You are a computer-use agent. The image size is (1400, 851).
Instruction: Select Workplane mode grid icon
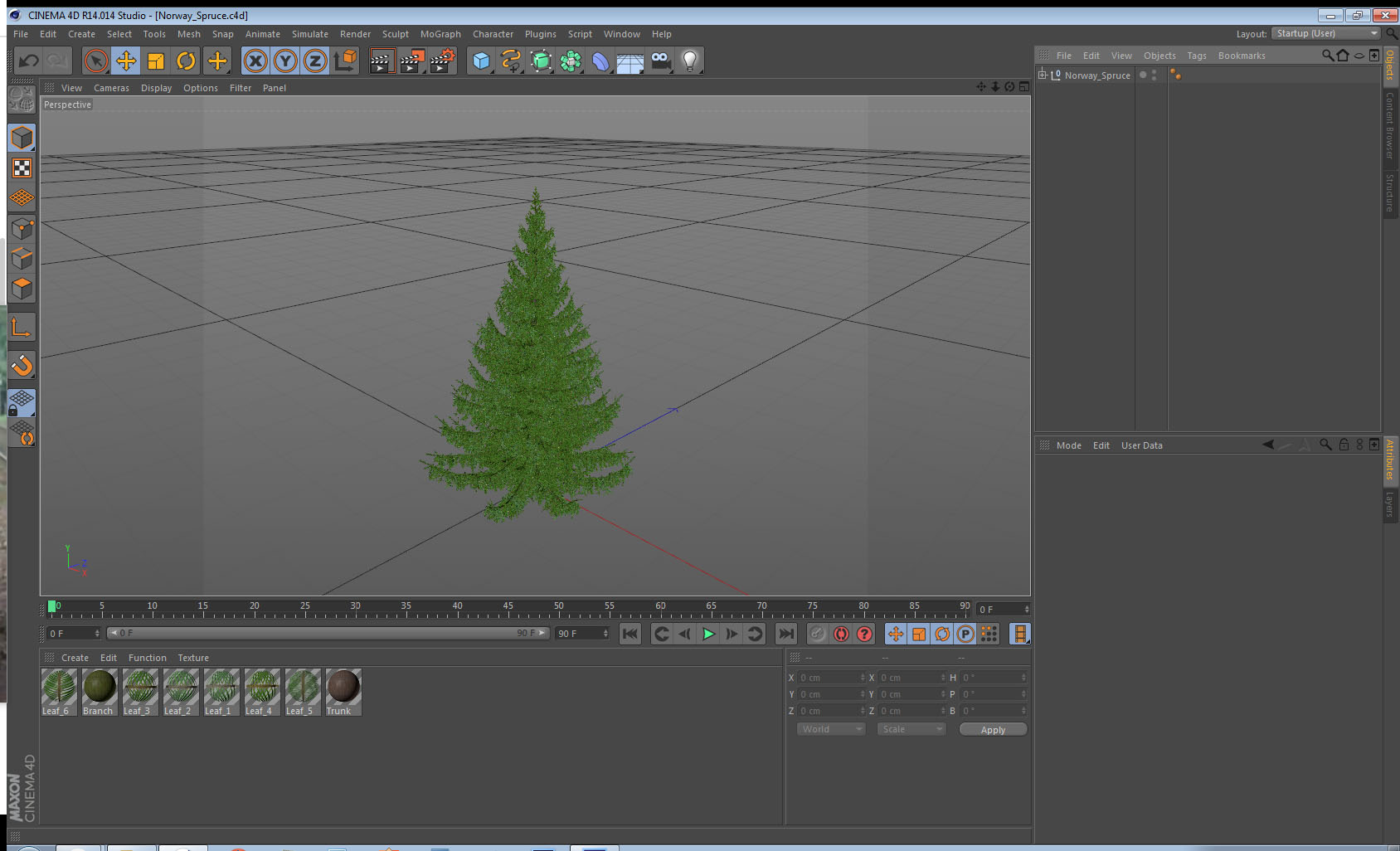(22, 198)
